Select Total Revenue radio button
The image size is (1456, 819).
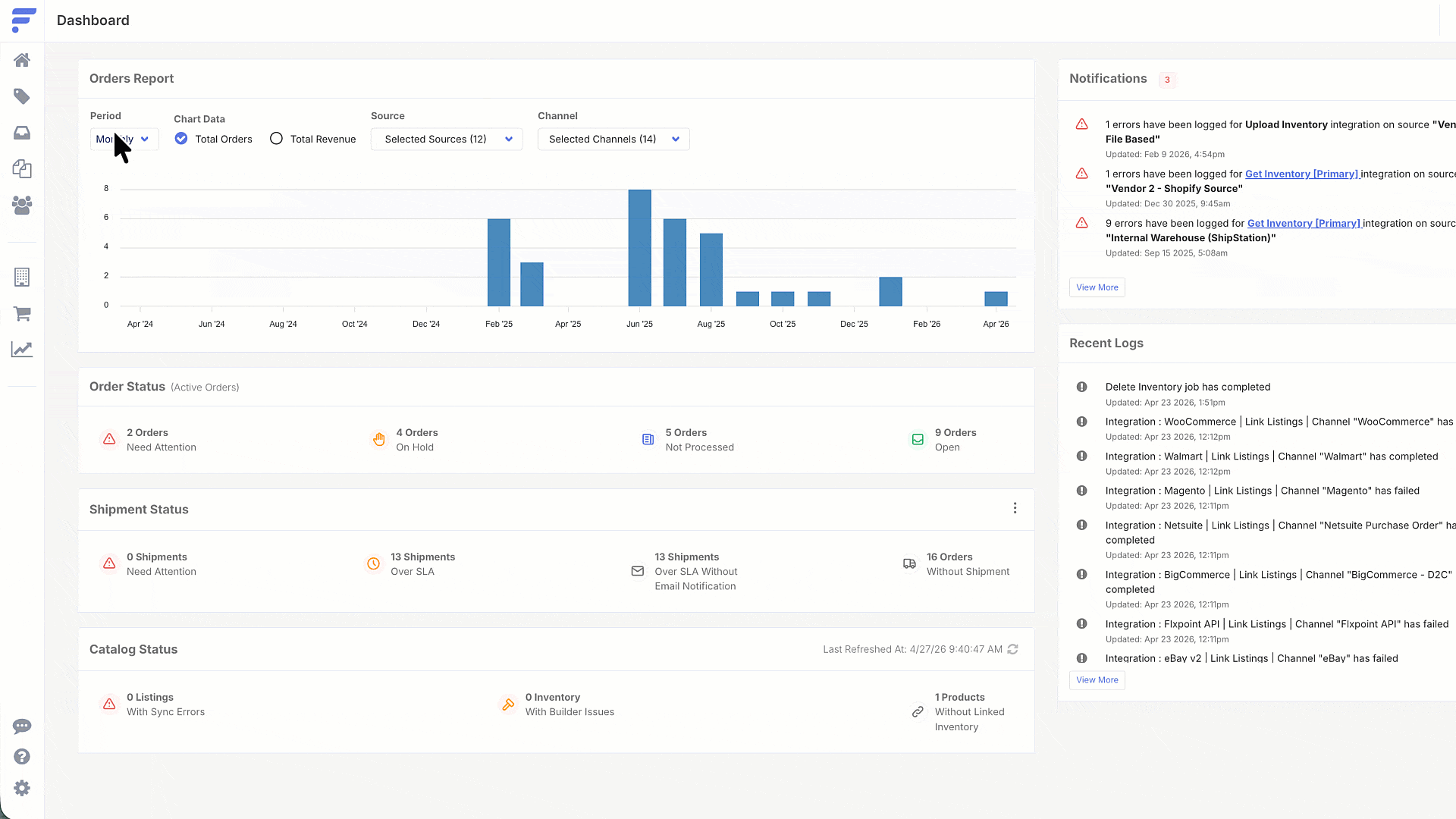point(276,139)
